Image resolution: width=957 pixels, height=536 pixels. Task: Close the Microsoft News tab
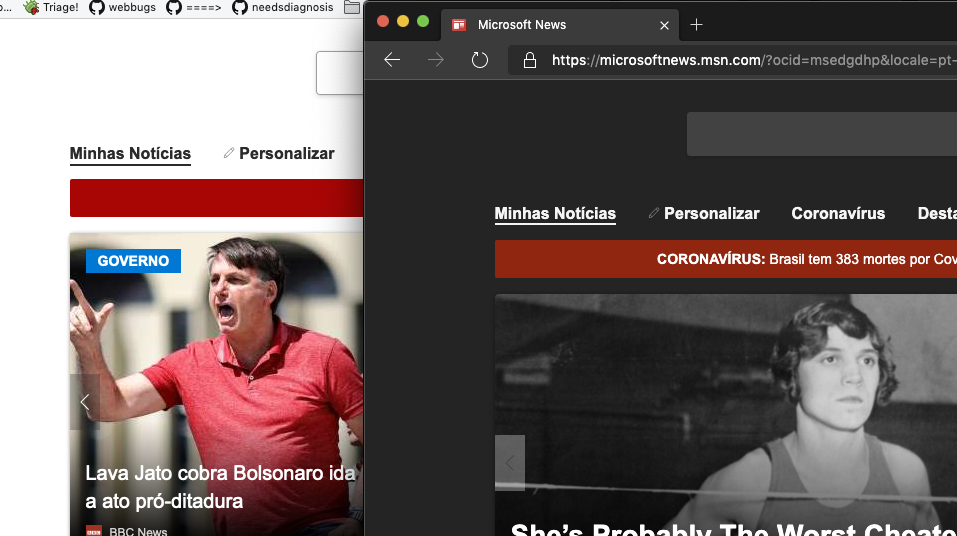[x=664, y=25]
